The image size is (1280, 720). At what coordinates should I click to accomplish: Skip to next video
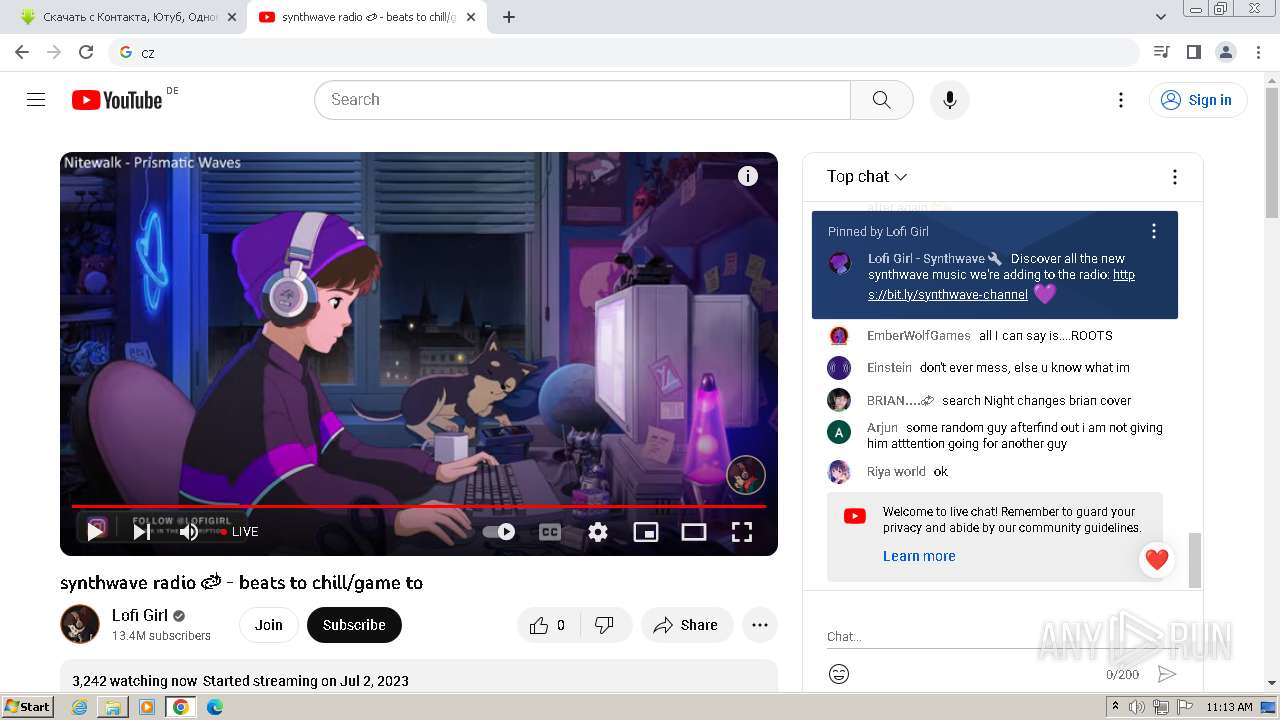(x=142, y=531)
